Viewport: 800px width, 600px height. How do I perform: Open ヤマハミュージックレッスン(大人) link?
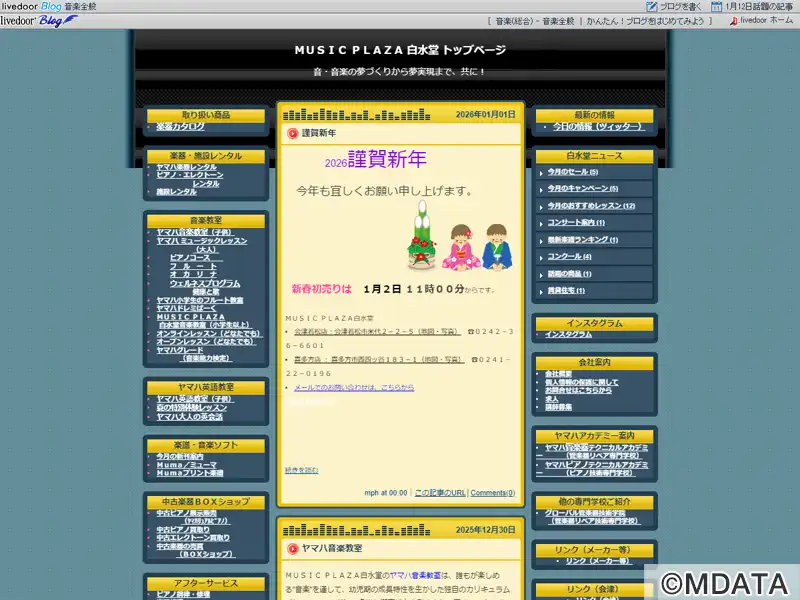click(202, 245)
